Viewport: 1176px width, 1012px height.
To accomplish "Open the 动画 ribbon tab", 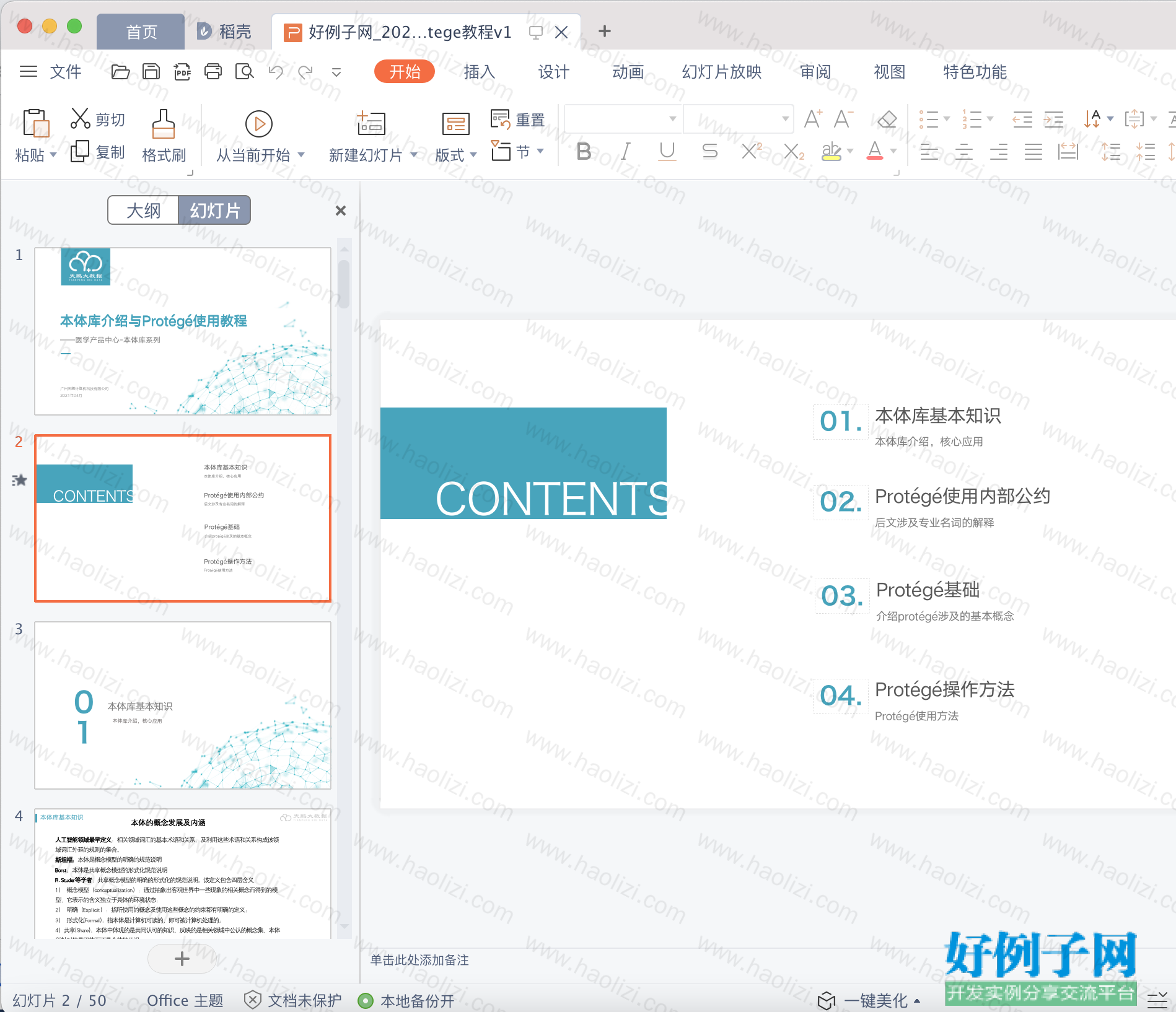I will tap(628, 72).
